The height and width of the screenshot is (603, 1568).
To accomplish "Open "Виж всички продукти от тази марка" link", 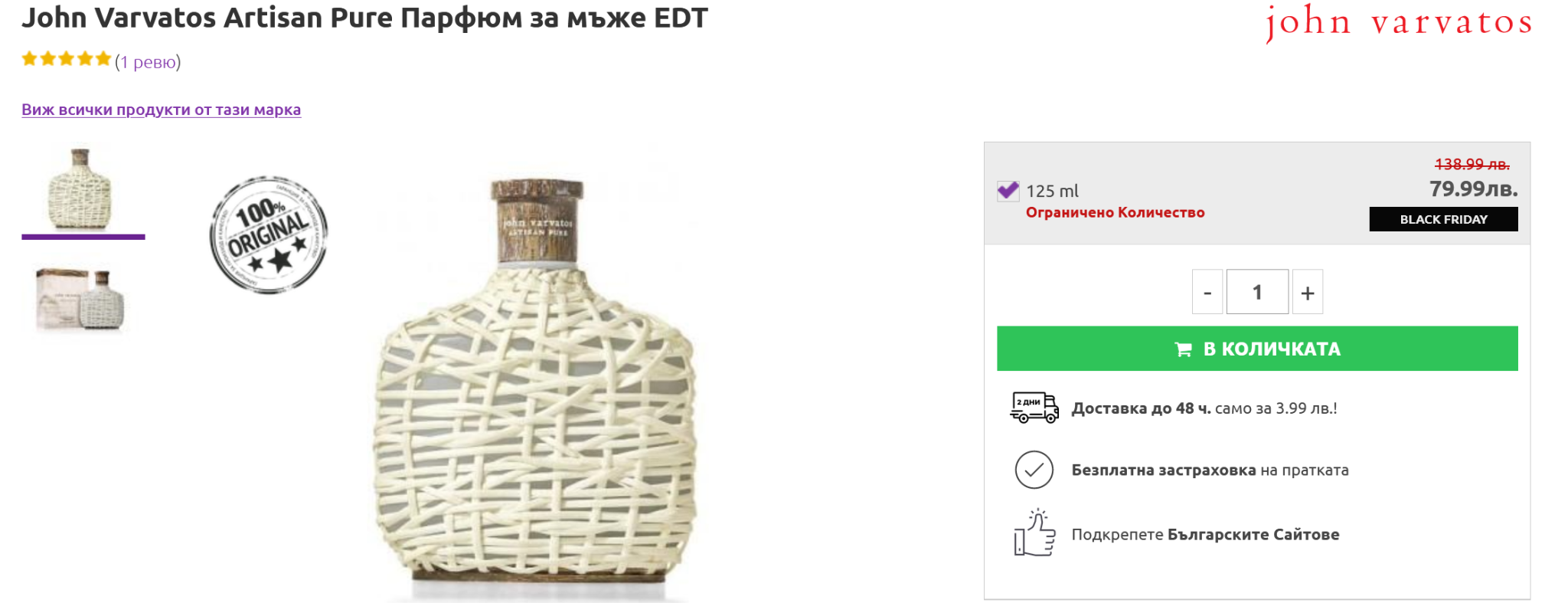I will coord(161,110).
